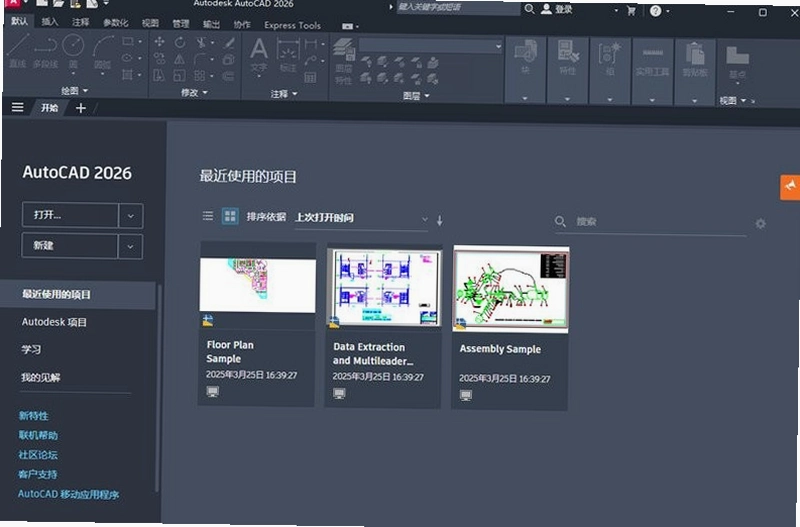Open the layer selection combo box
Image resolution: width=800 pixels, height=527 pixels.
pos(431,46)
